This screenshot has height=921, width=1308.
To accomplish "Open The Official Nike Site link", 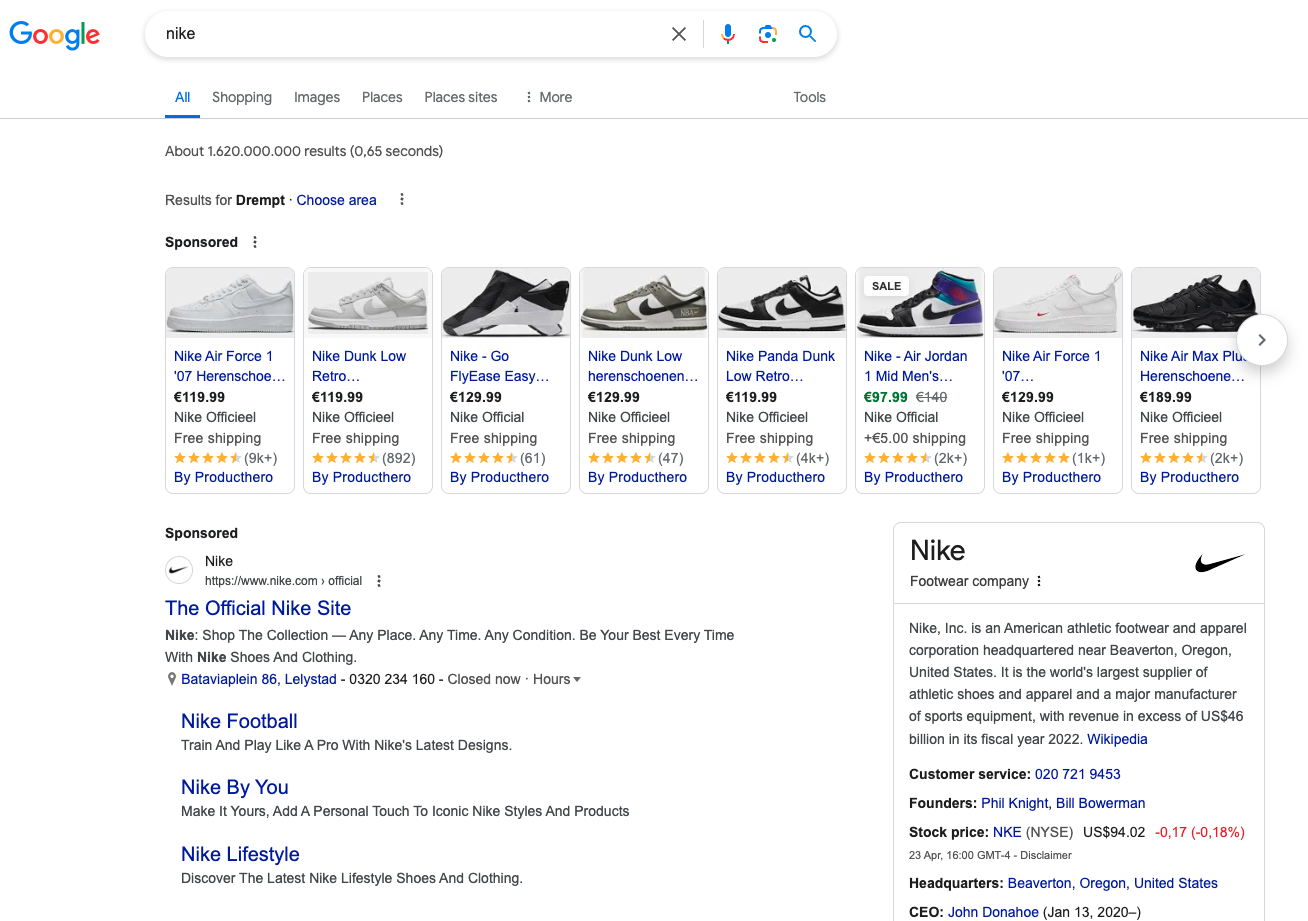I will tap(258, 608).
